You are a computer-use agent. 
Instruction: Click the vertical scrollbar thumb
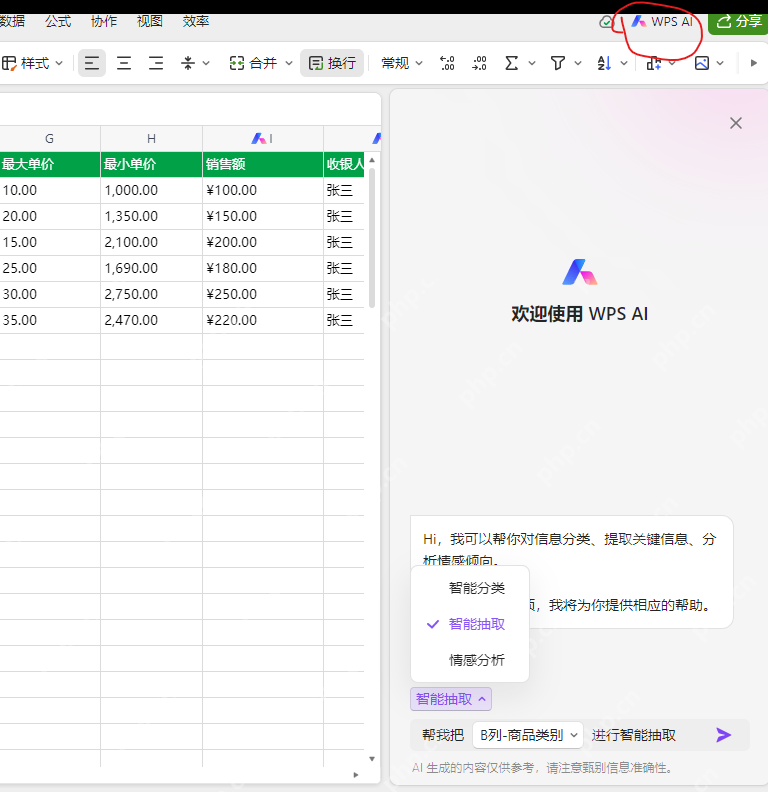click(372, 237)
